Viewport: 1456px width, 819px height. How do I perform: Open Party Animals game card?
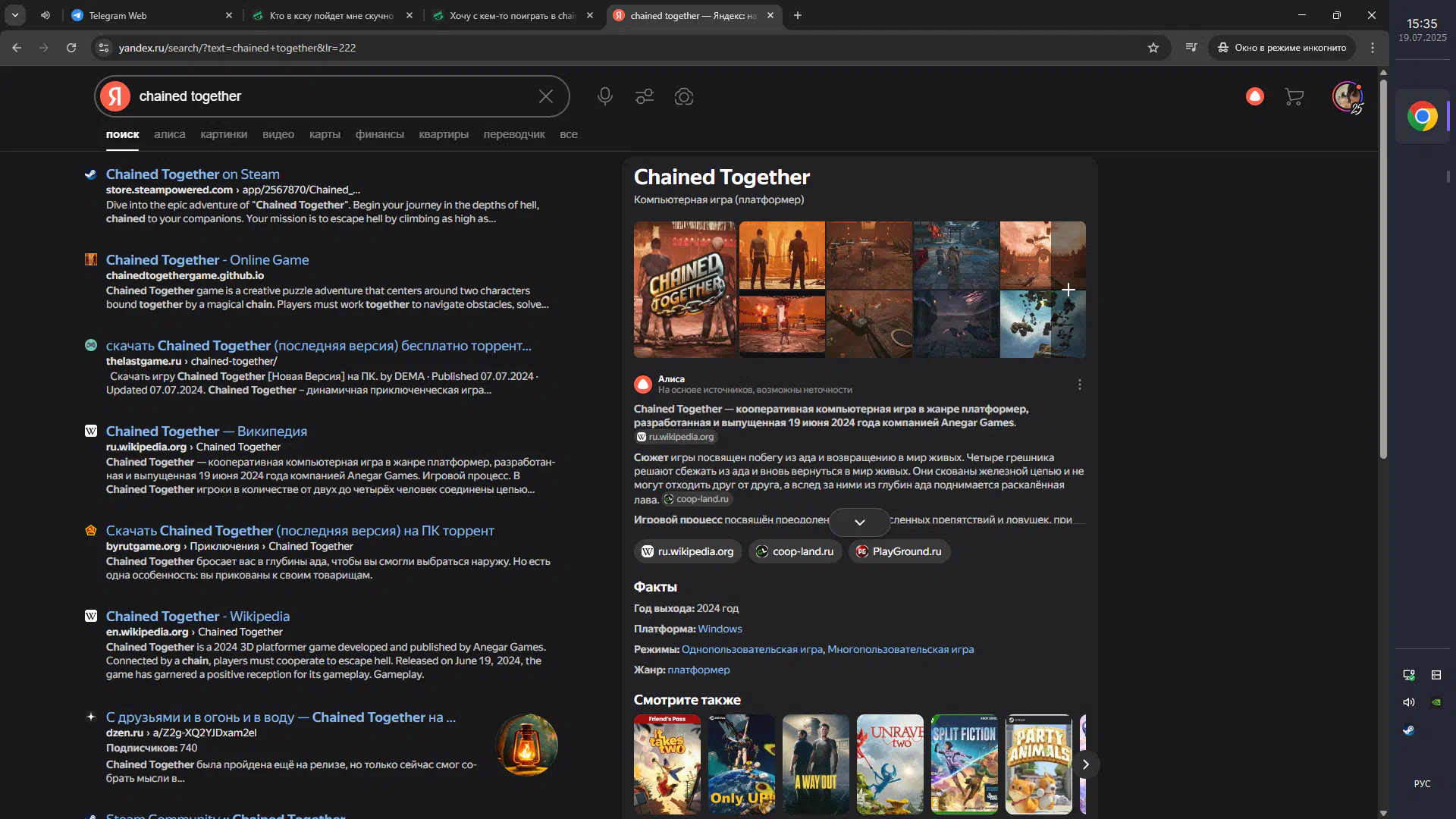pos(1039,764)
